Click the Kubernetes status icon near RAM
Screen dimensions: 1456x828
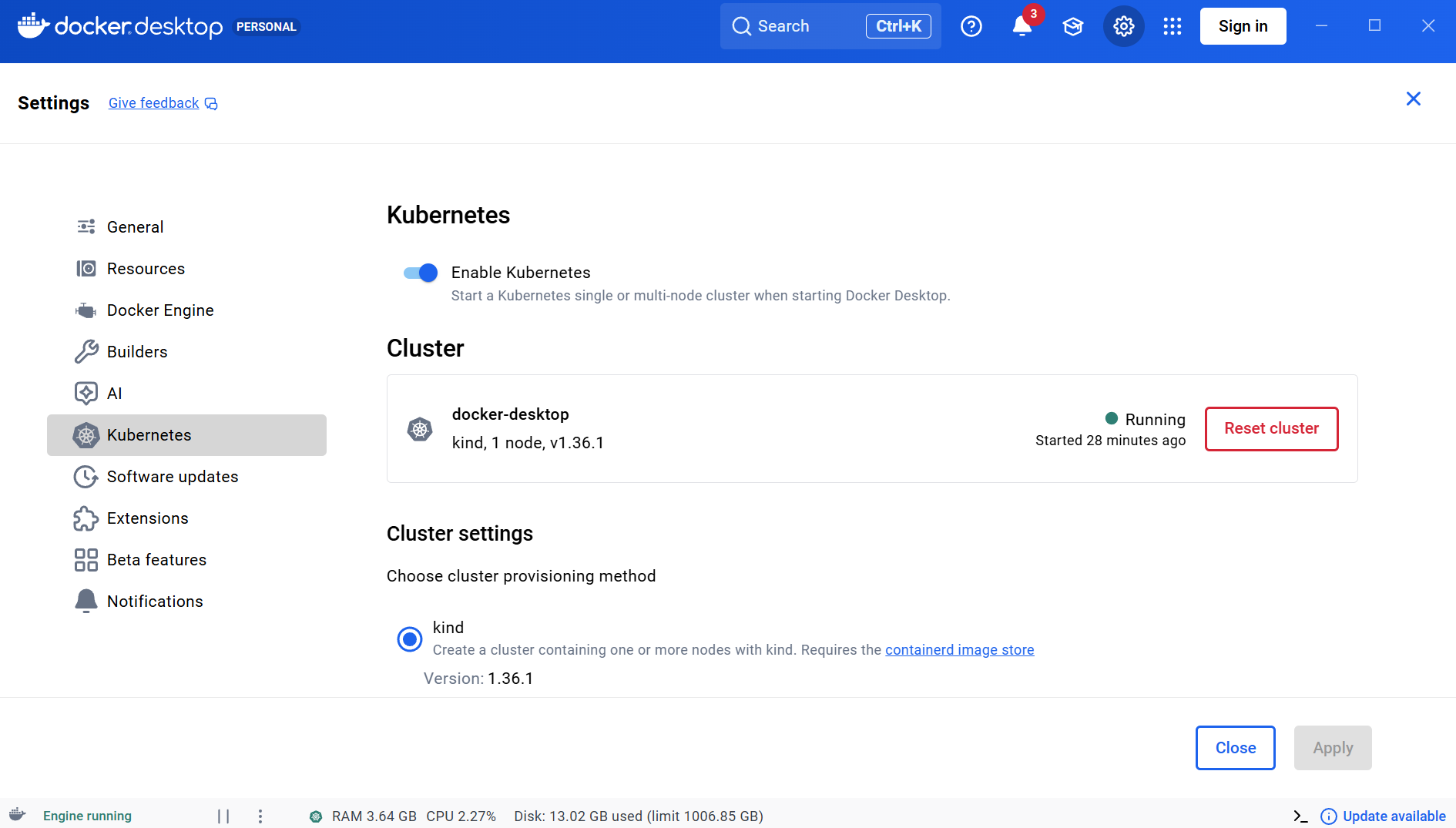(316, 816)
